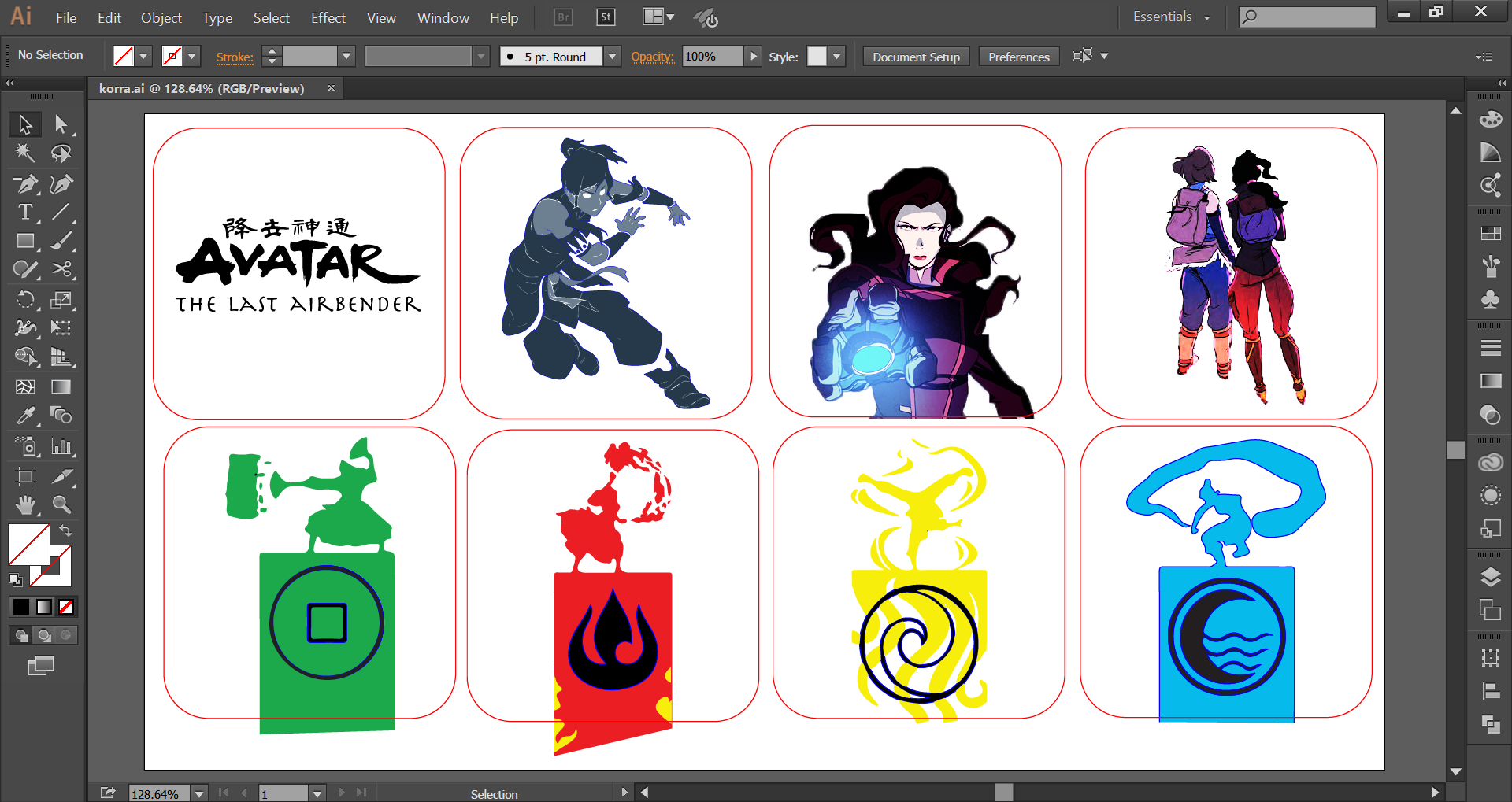Open the Stroke panel icon

coord(1490,347)
